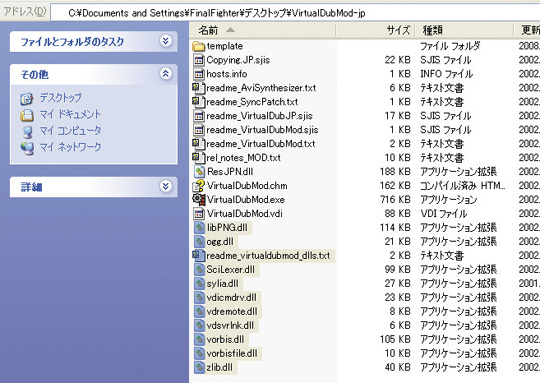Select the rel_notes_MOD.txt icon
The image size is (540, 383).
(199, 158)
